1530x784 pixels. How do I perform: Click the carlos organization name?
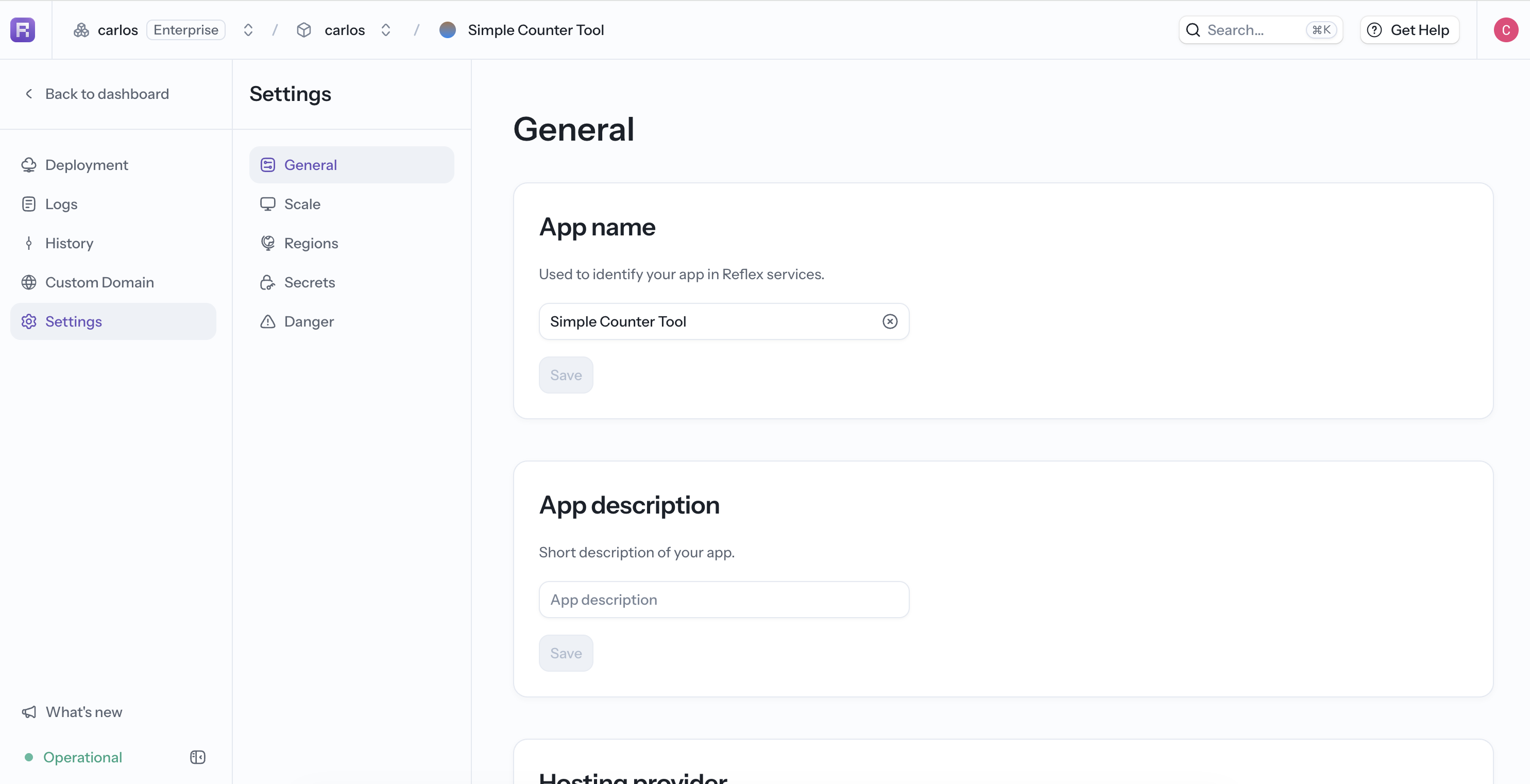117,30
